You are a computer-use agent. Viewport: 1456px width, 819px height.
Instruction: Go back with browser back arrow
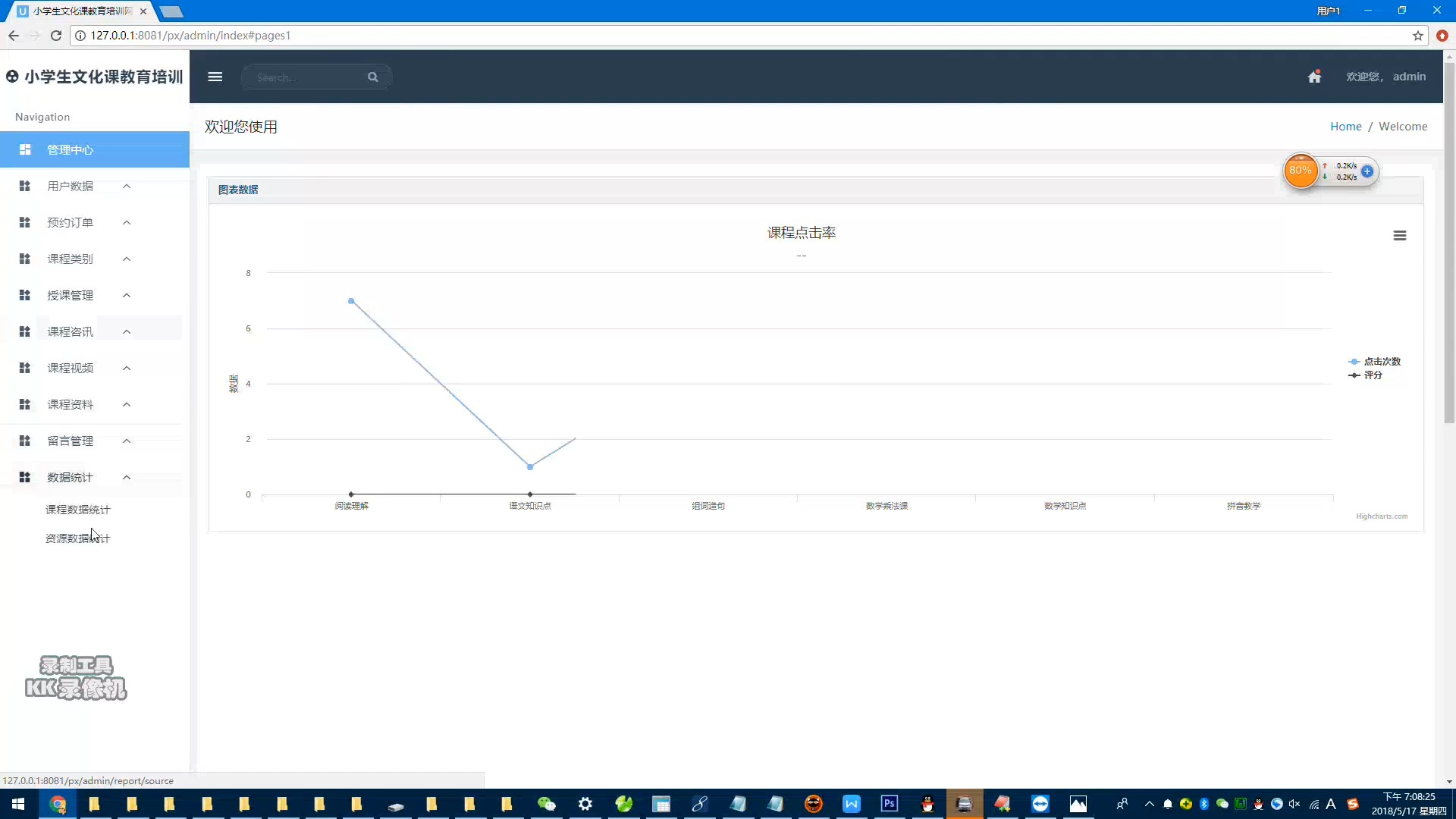click(x=14, y=36)
